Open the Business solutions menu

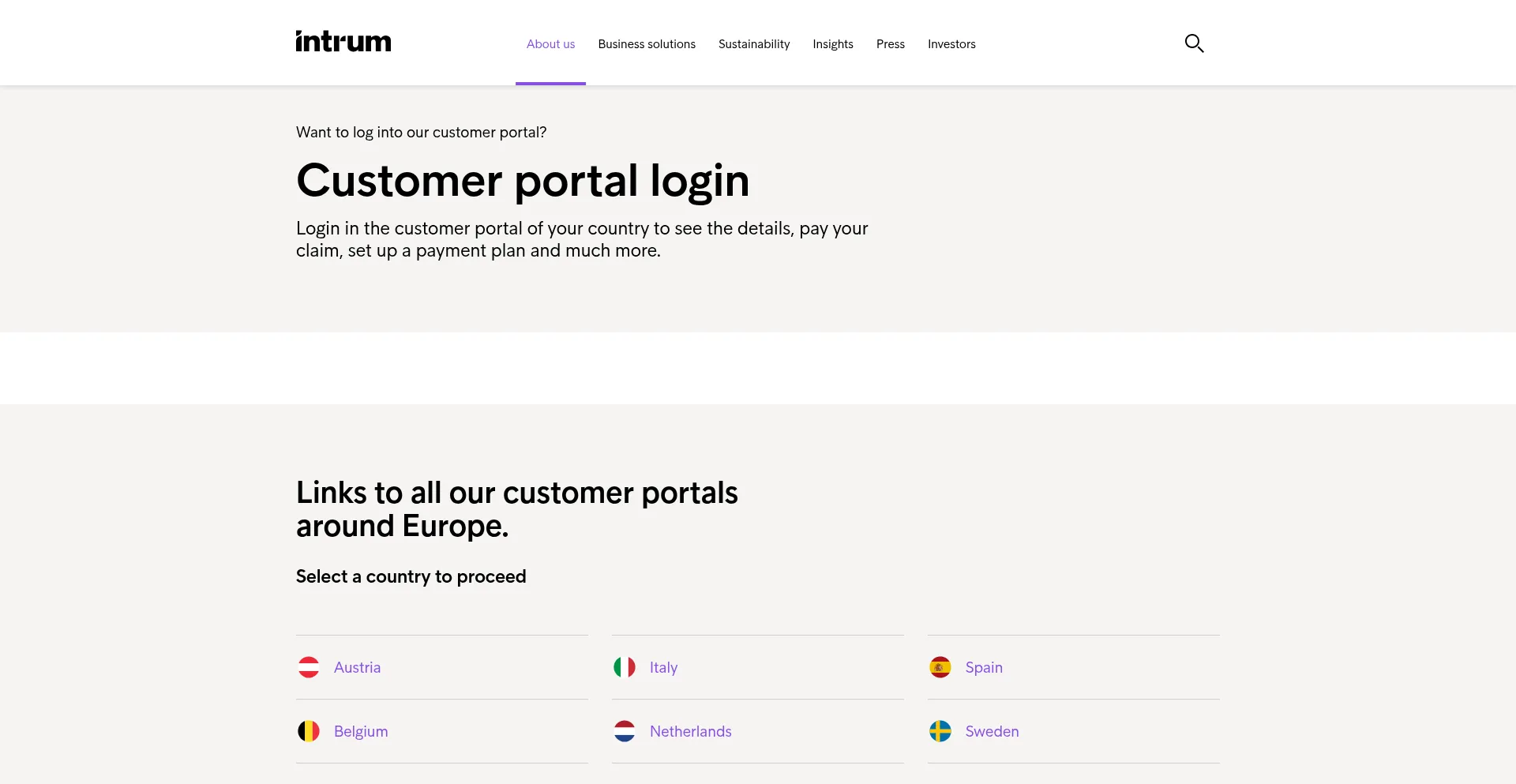click(647, 44)
